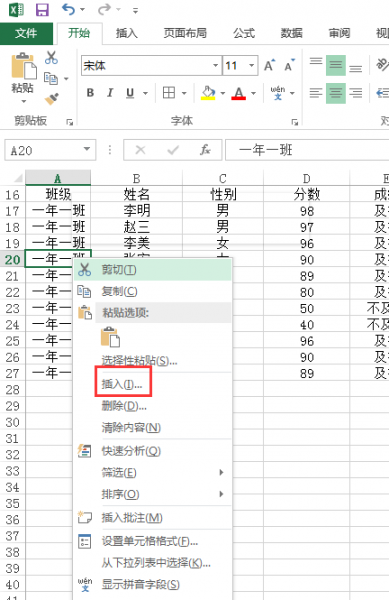Choose 插入批注(M) in context menu
The image size is (389, 600).
153,518
